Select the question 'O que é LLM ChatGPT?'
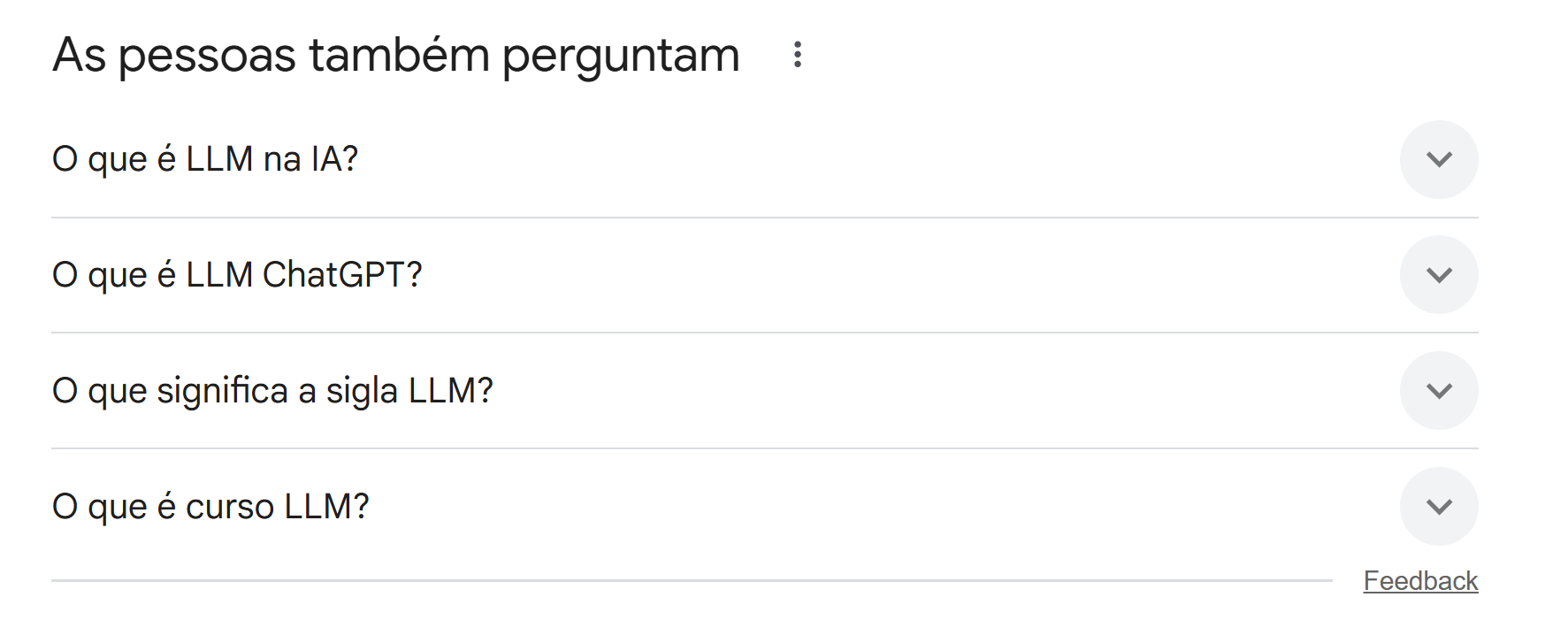 (237, 275)
